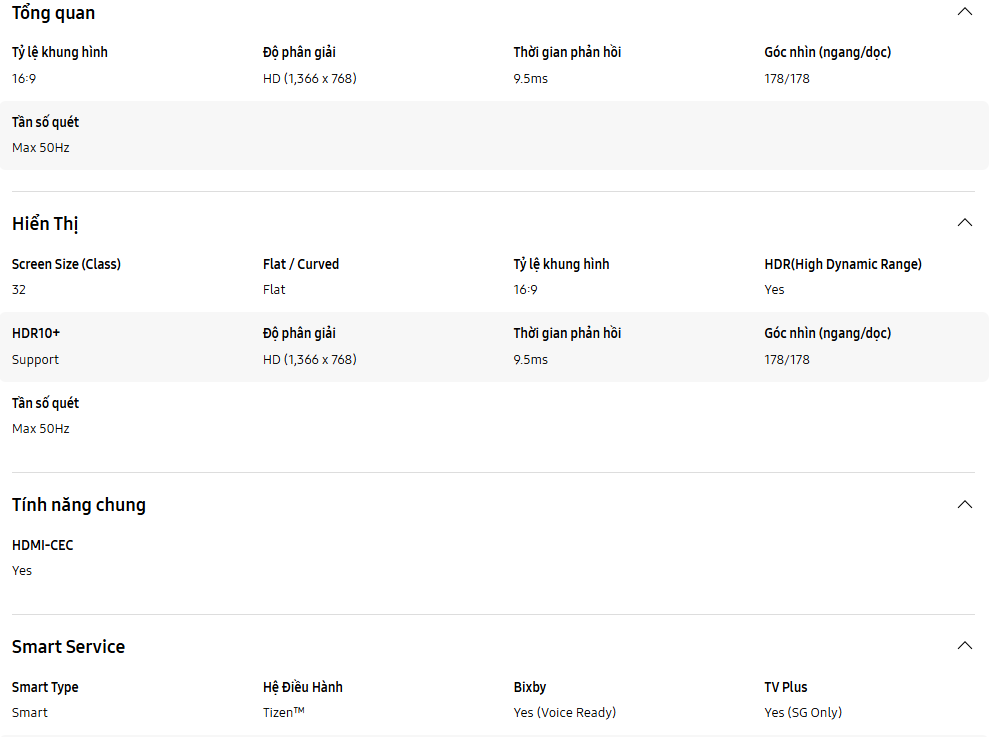Click the Yes (Voice Ready) value
This screenshot has height=737, width=993.
565,712
